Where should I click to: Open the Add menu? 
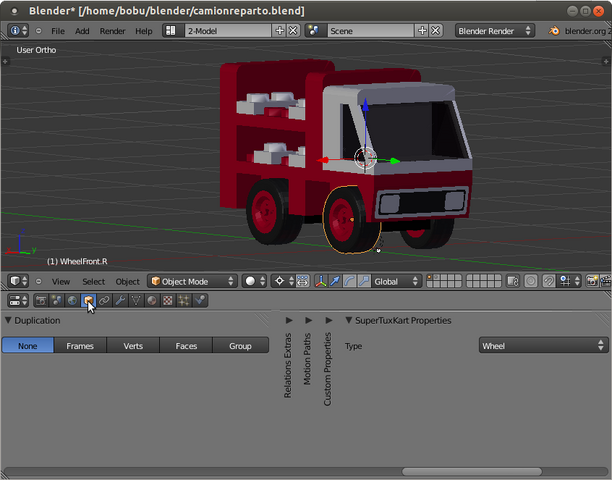(82, 31)
